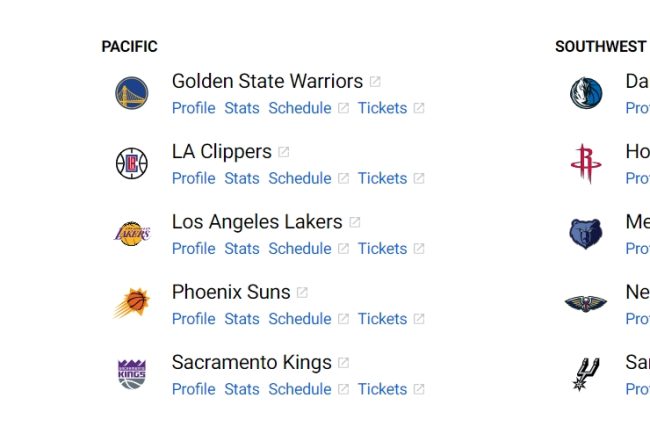Click the LA Clippers logo
This screenshot has width=650, height=434.
pyautogui.click(x=132, y=163)
